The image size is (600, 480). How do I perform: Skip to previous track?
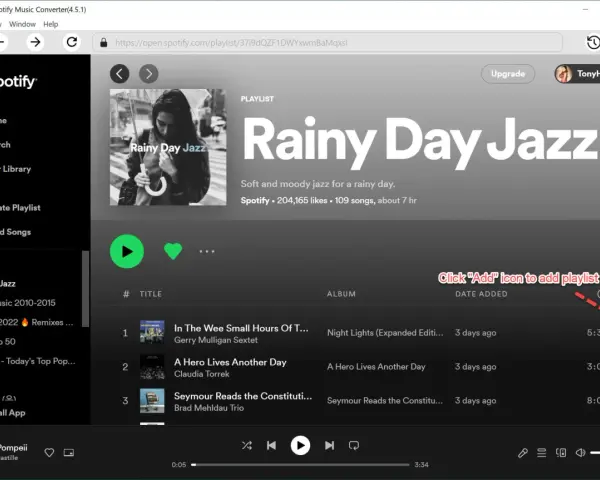(271, 445)
